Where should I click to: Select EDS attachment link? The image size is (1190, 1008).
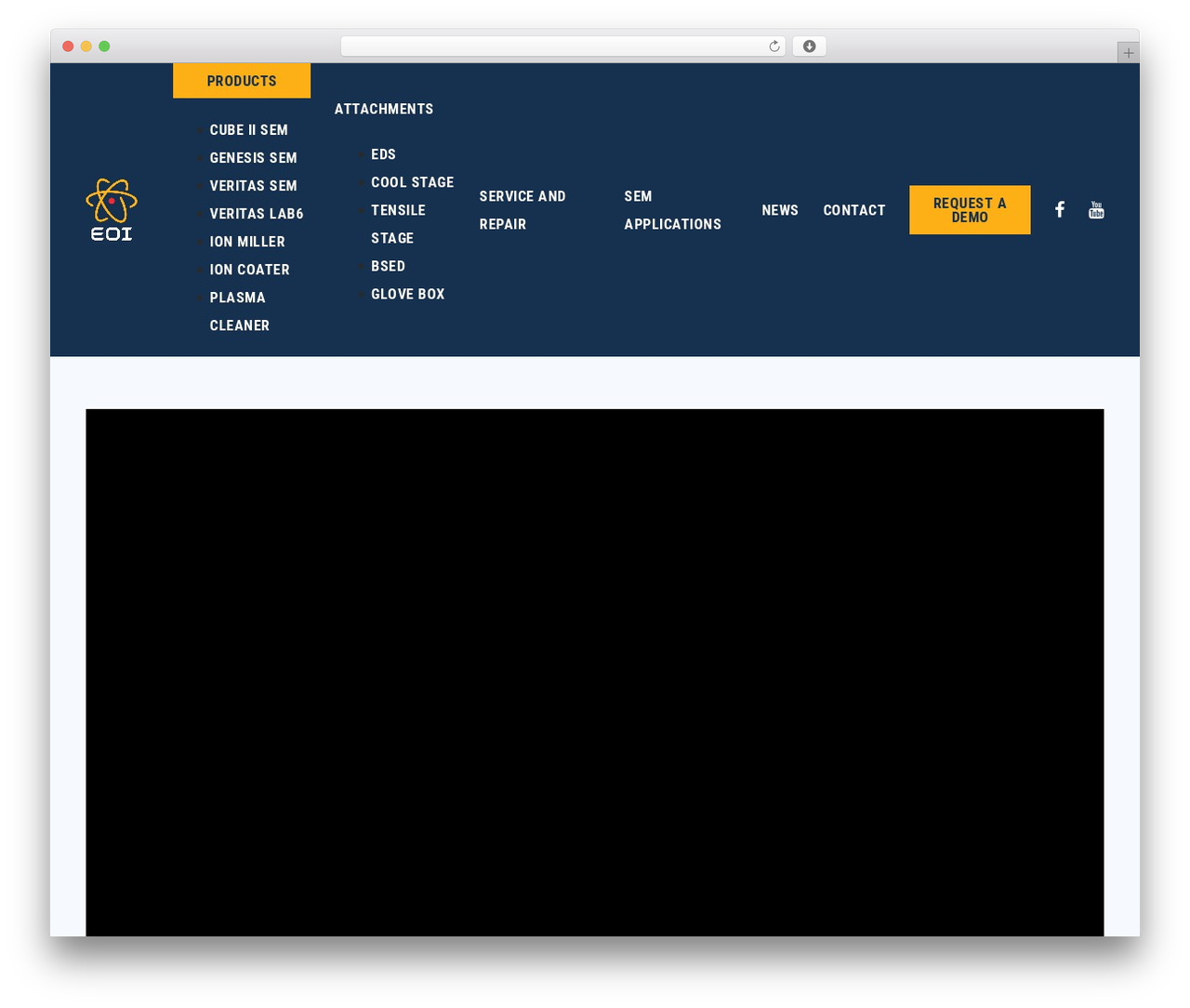click(384, 154)
